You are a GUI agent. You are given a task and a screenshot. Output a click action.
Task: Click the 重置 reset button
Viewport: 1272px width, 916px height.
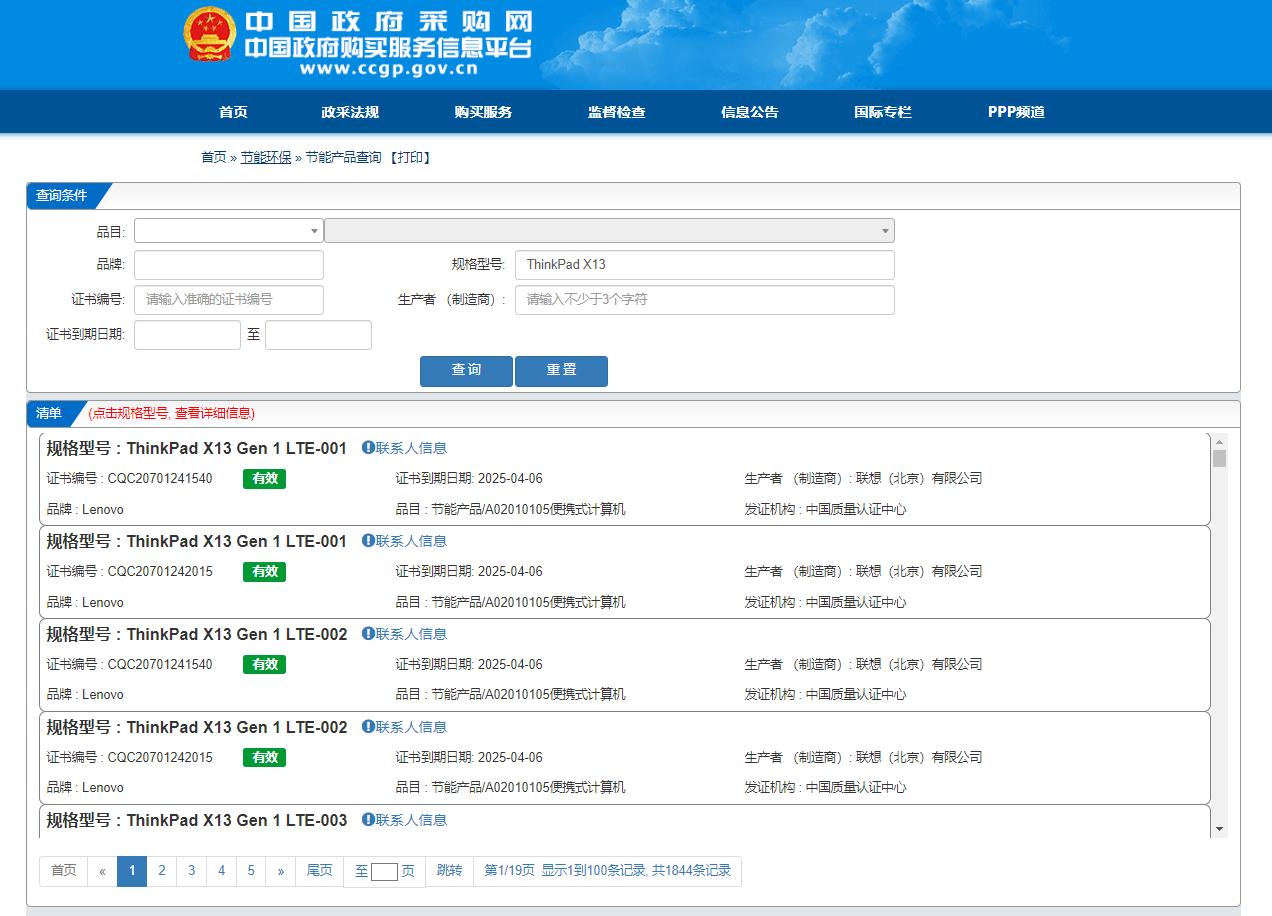561,371
